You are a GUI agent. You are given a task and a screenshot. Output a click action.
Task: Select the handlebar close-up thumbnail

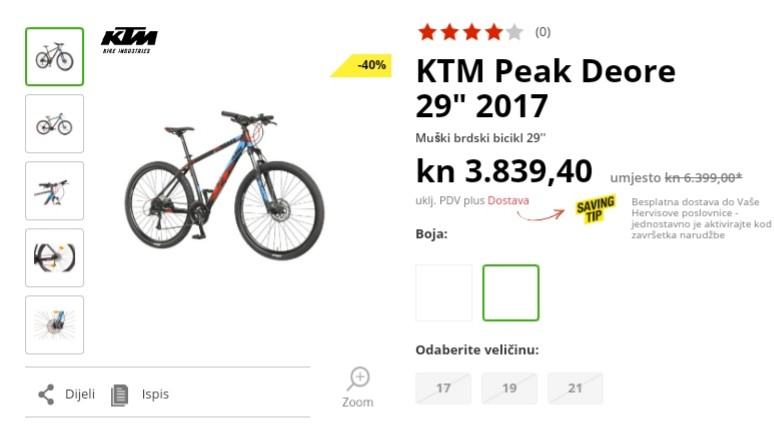point(55,191)
